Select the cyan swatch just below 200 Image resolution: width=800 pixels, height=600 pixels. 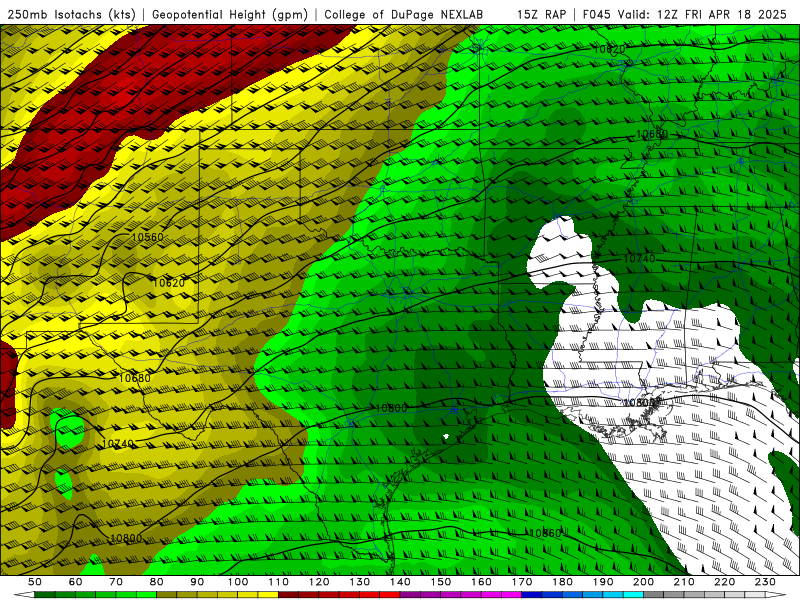pos(633,595)
